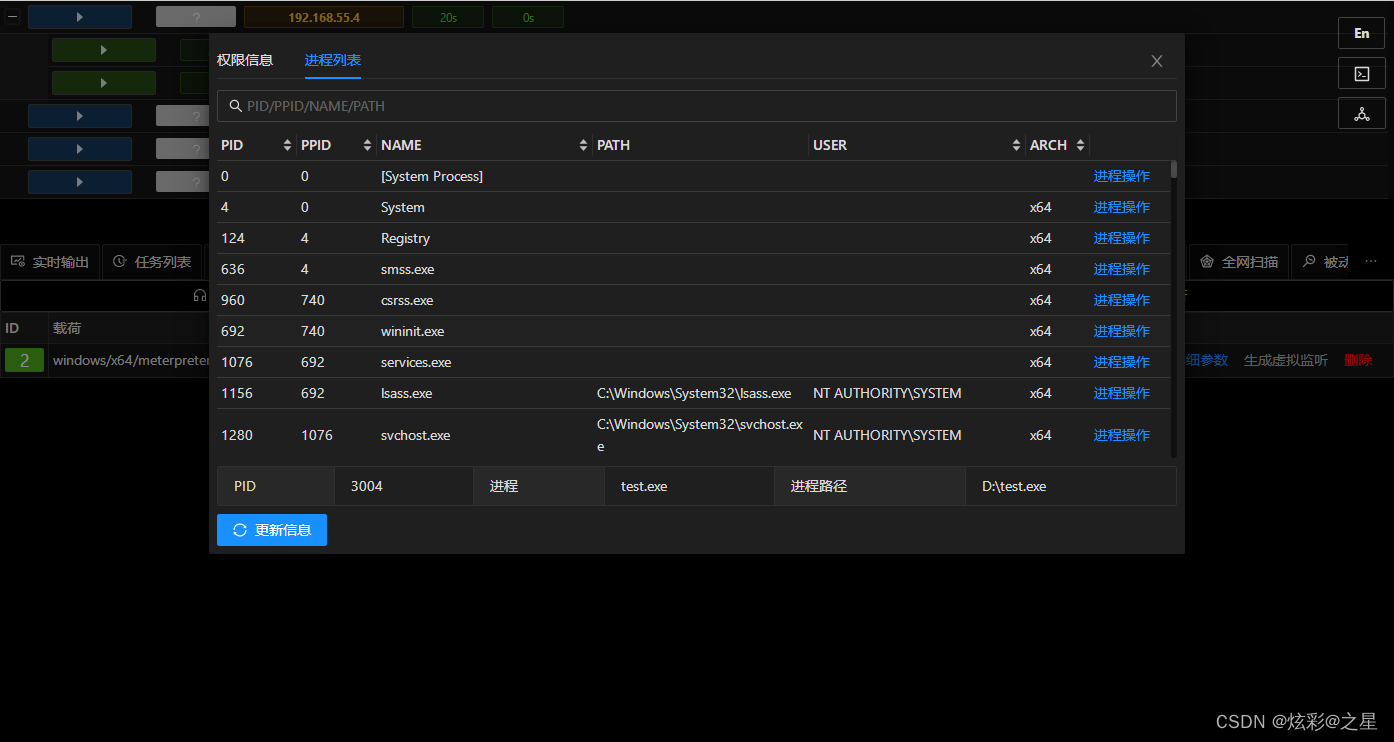Click NT AUTHORITY\SYSTEM in the lsass.exe row
Image resolution: width=1394 pixels, height=742 pixels.
887,393
